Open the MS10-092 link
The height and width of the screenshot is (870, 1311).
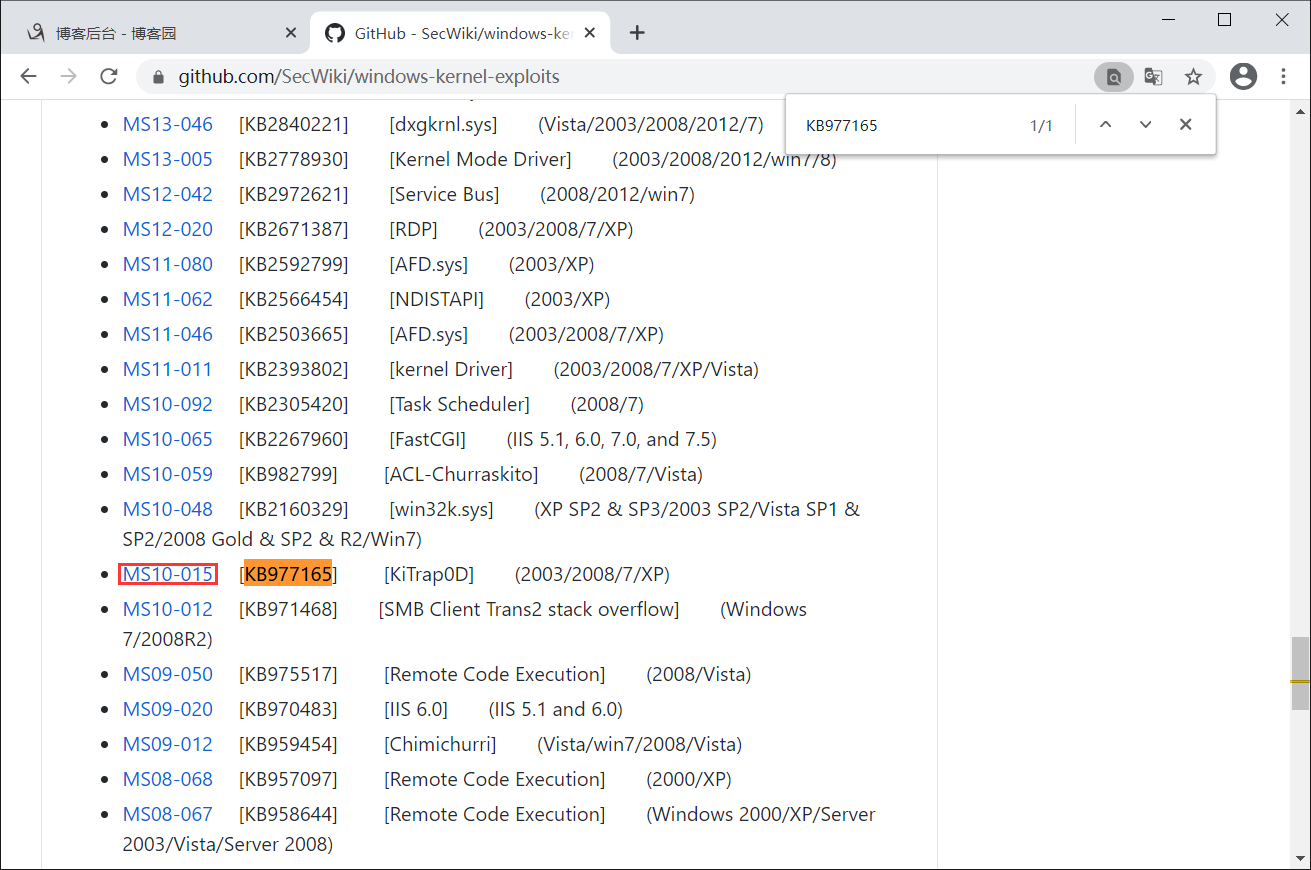pyautogui.click(x=168, y=404)
